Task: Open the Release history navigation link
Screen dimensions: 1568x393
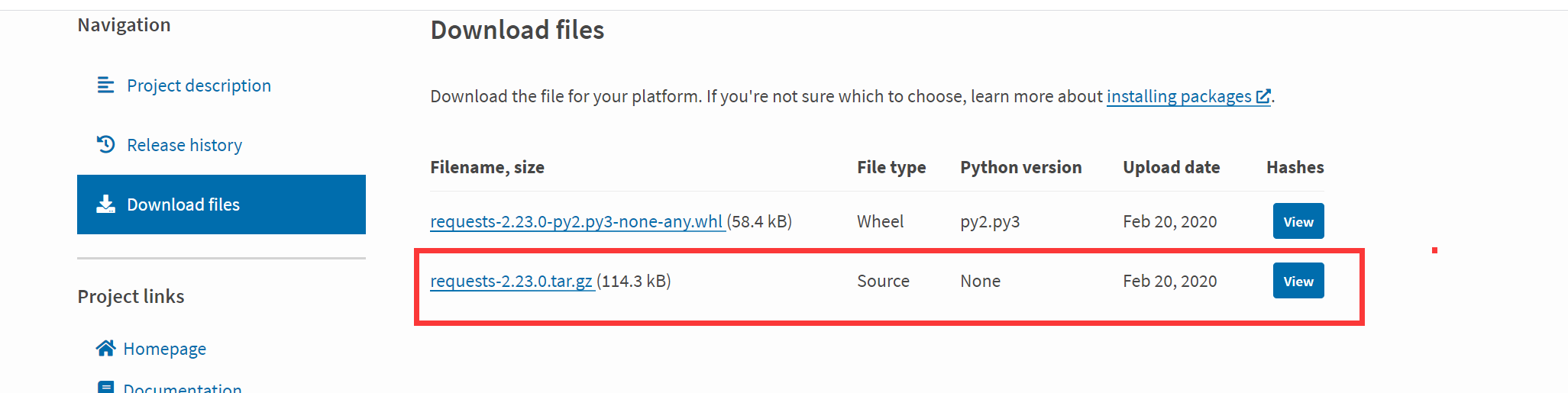Action: pyautogui.click(x=184, y=145)
